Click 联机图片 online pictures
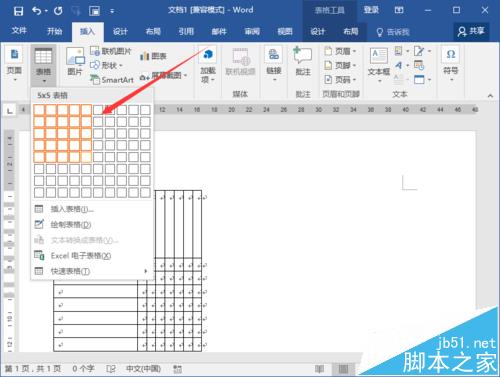Screen dimensions: 500x377 point(111,51)
